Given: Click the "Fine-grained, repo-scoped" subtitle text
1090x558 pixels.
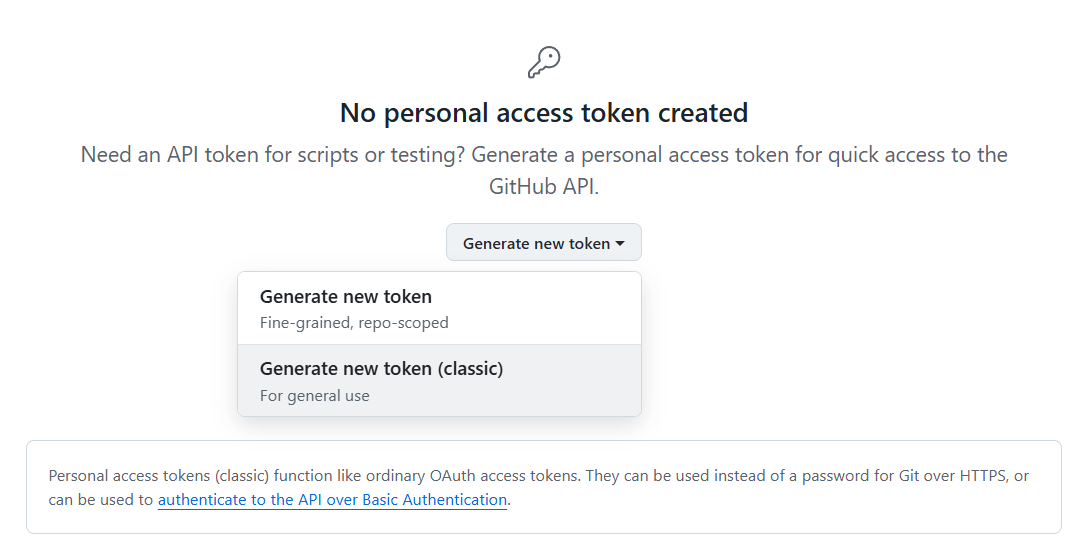Looking at the screenshot, I should click(354, 323).
